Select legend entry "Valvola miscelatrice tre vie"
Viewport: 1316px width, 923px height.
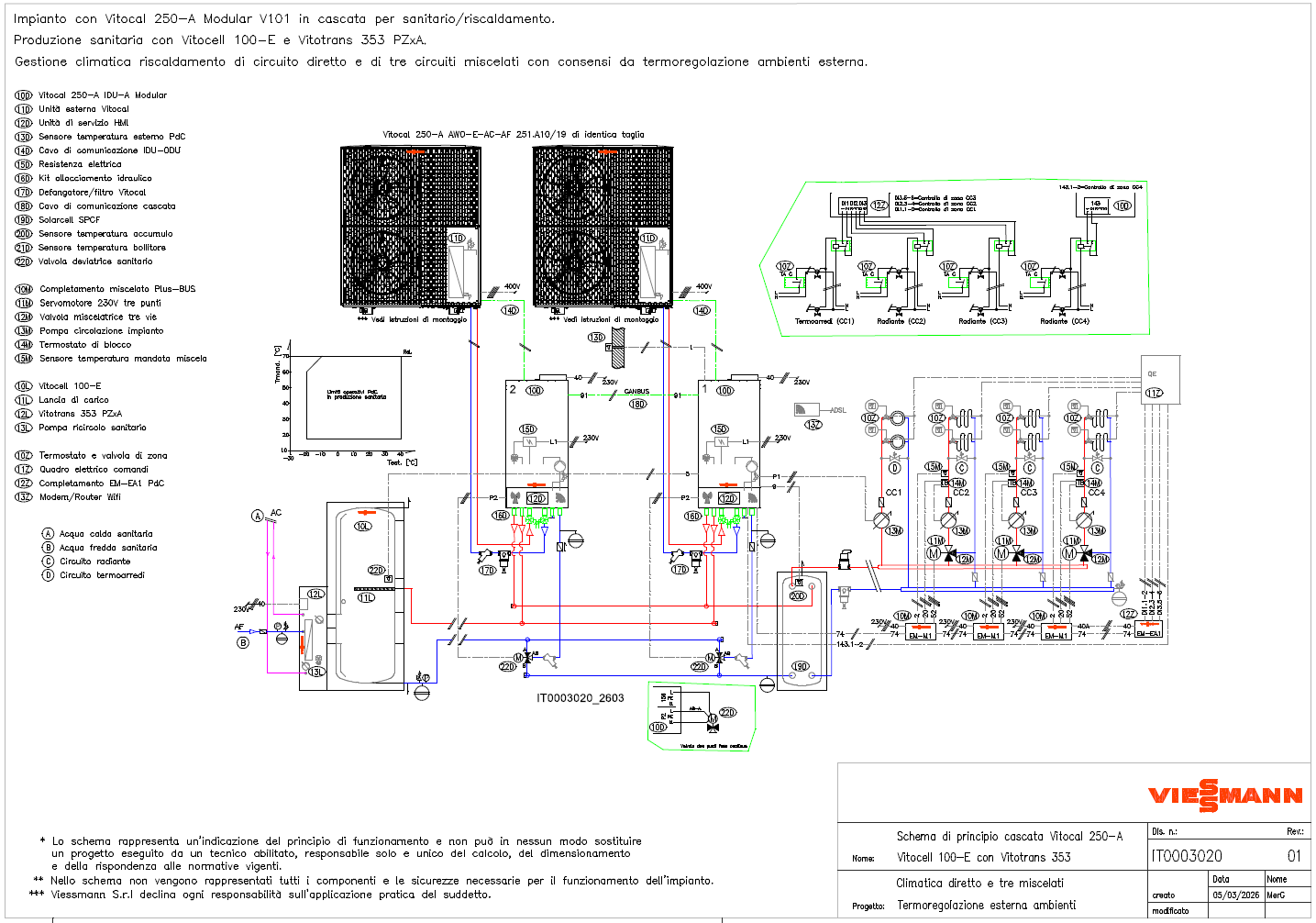(98, 317)
